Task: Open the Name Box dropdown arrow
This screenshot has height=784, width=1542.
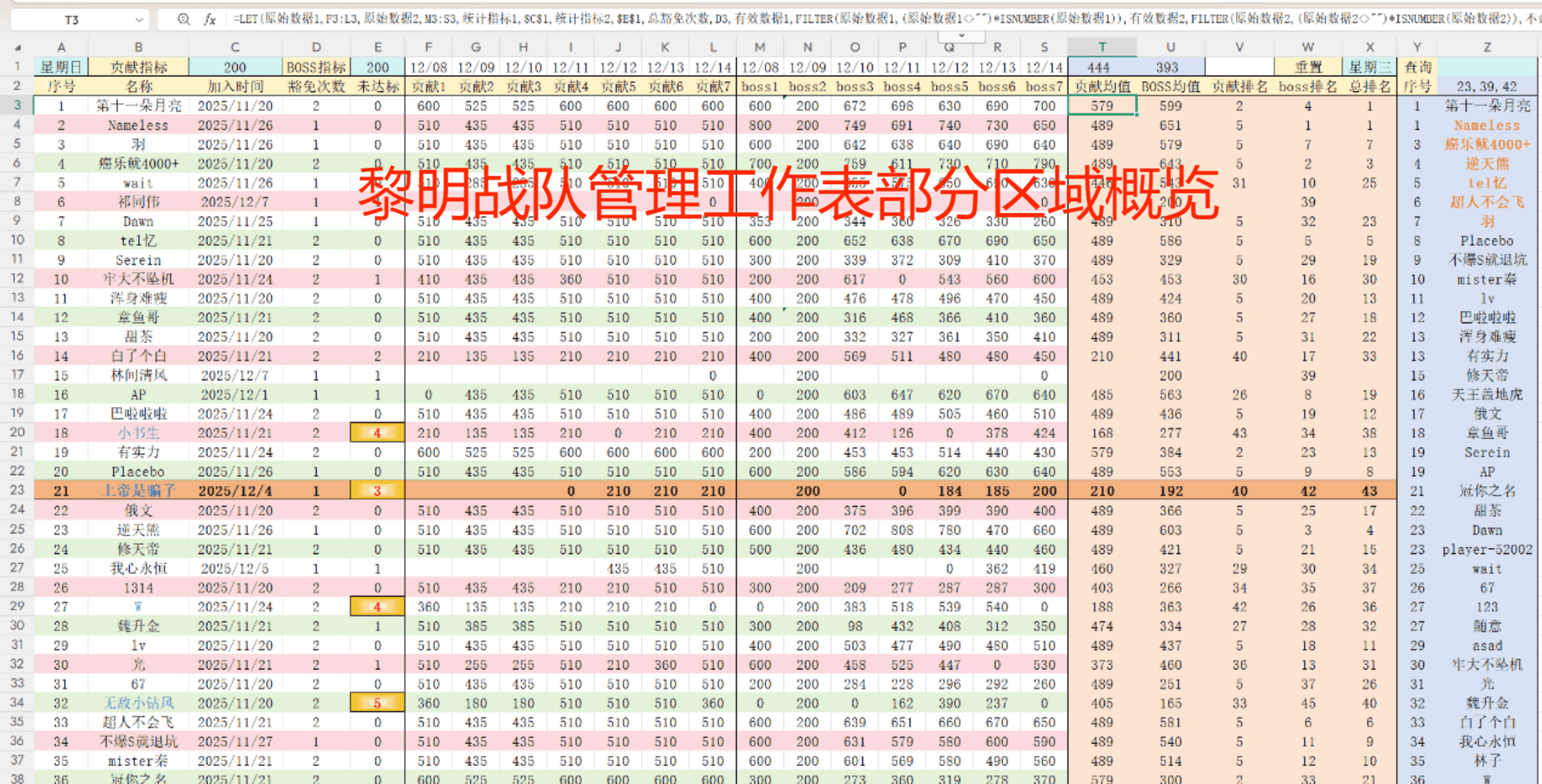Action: coord(139,20)
